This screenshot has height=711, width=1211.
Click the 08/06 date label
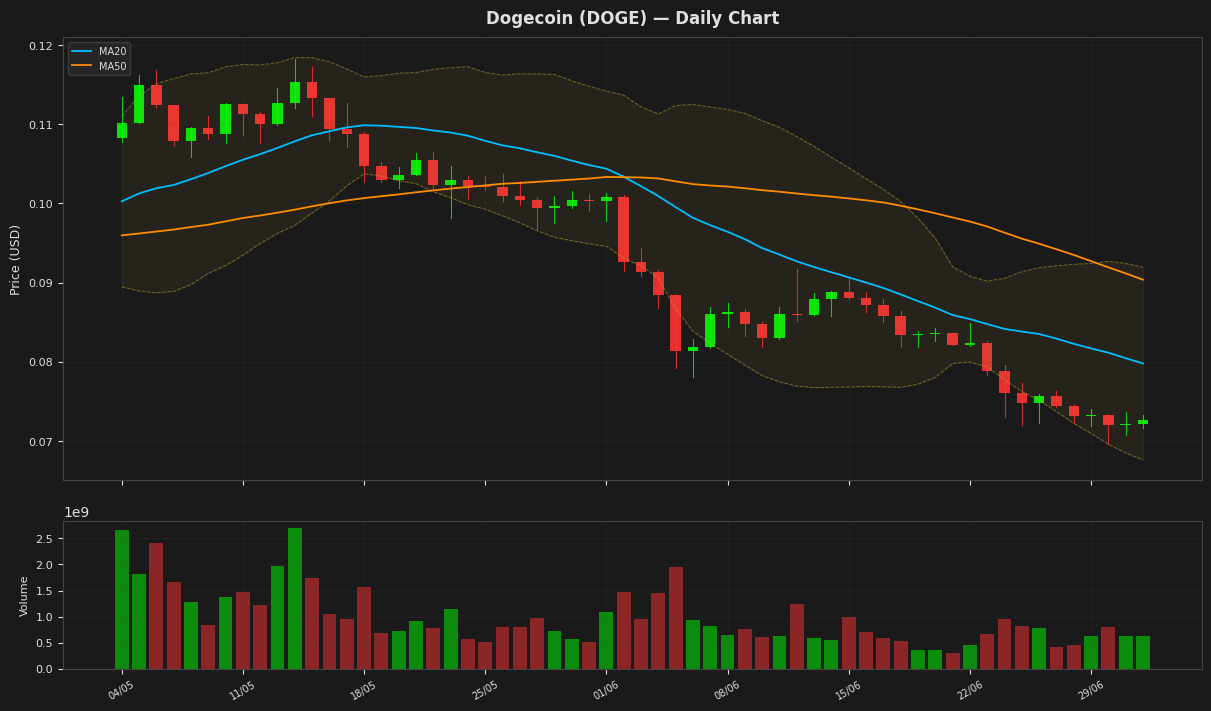[726, 689]
